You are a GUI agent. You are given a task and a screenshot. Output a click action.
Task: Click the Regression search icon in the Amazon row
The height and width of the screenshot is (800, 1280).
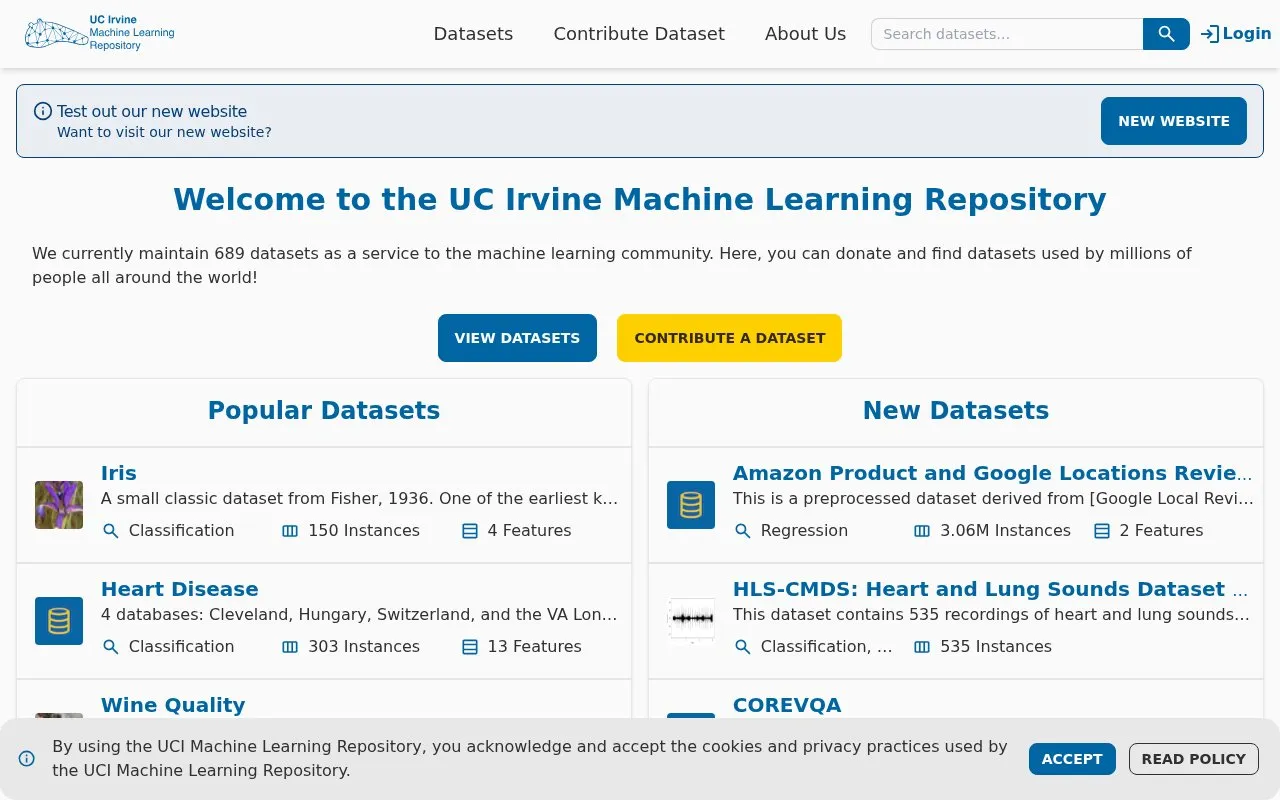coord(743,531)
